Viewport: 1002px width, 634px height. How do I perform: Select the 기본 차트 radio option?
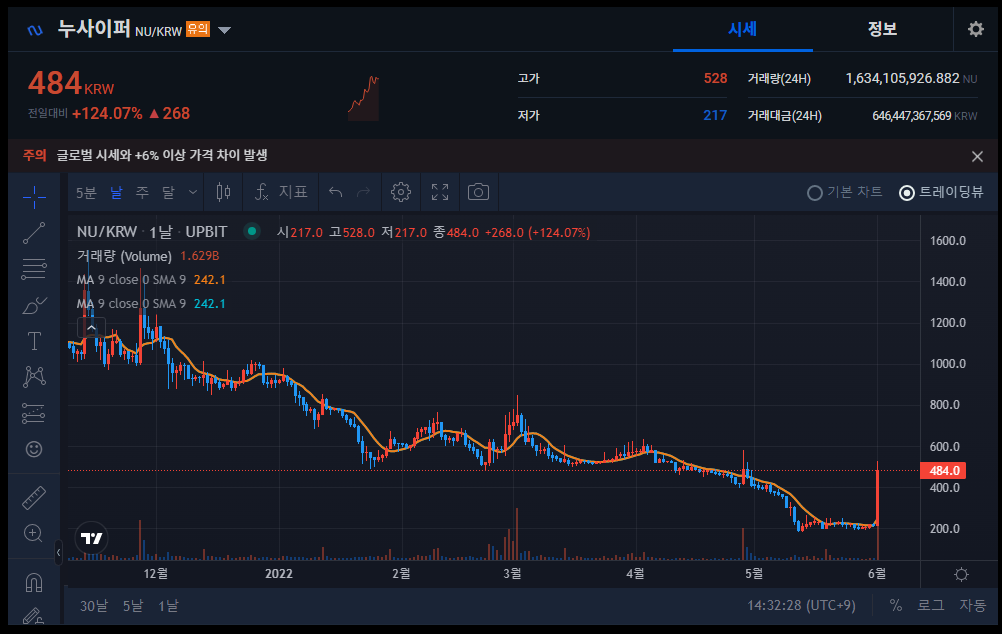click(844, 192)
